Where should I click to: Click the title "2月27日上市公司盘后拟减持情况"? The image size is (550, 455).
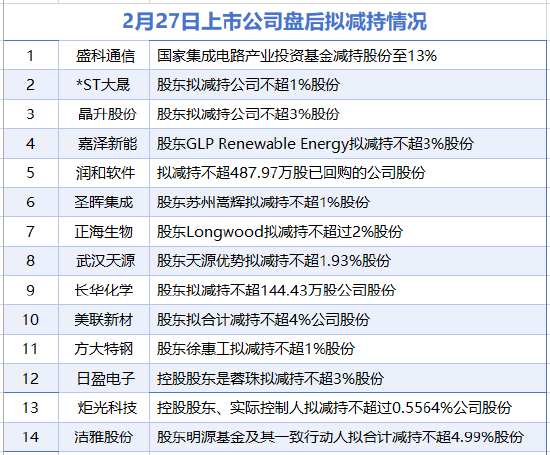[x=275, y=22]
